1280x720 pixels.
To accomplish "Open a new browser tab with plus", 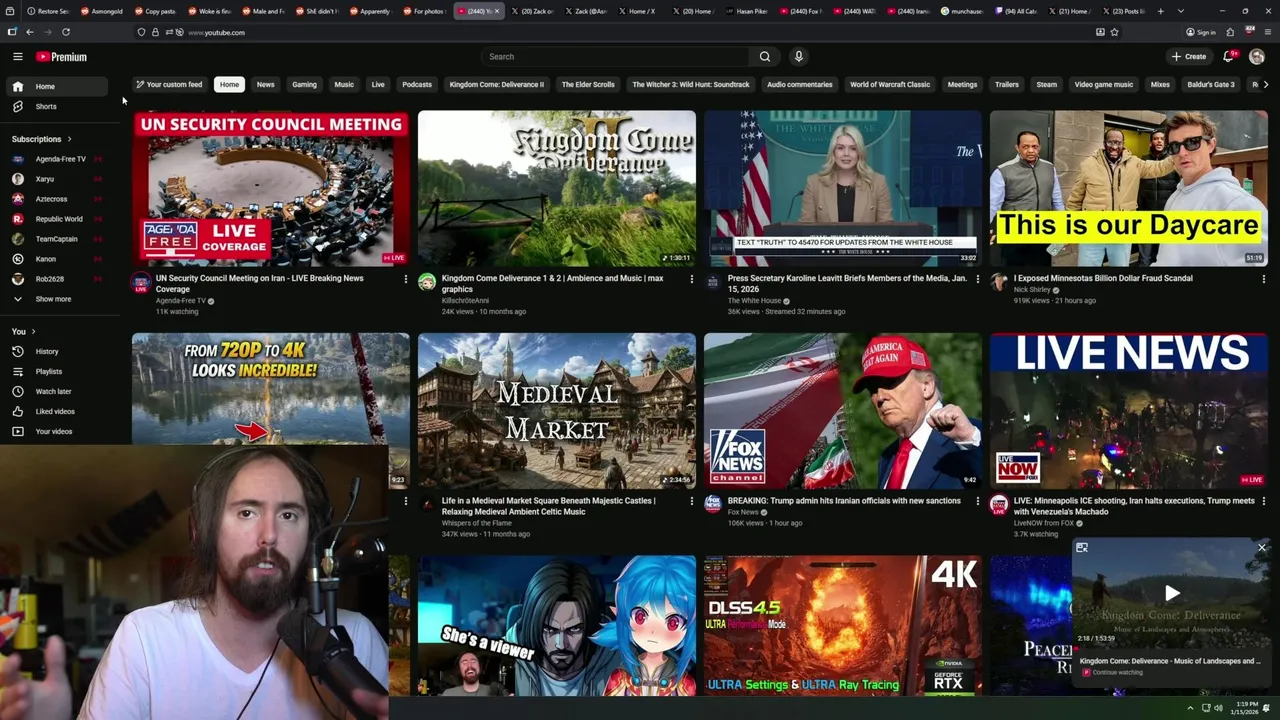I will click(1160, 11).
